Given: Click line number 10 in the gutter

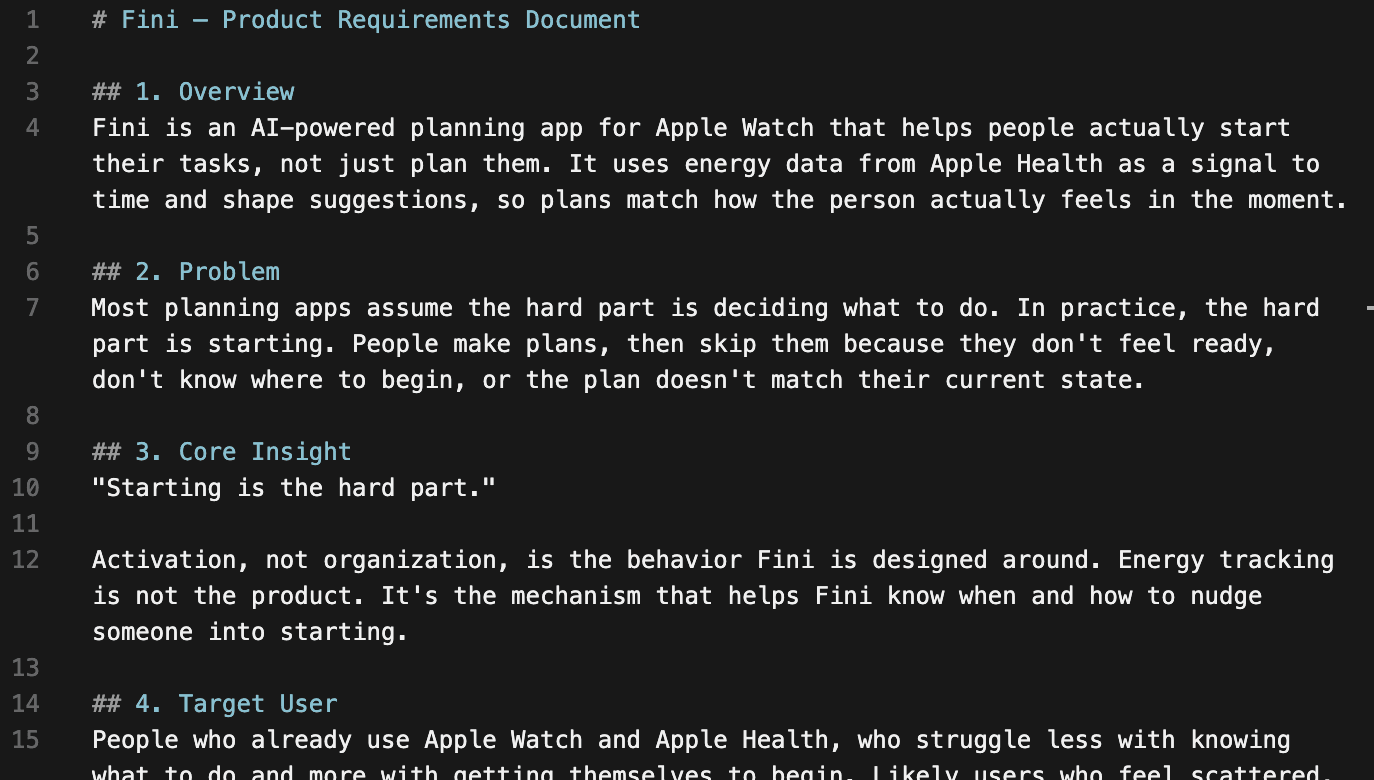Looking at the screenshot, I should point(26,488).
